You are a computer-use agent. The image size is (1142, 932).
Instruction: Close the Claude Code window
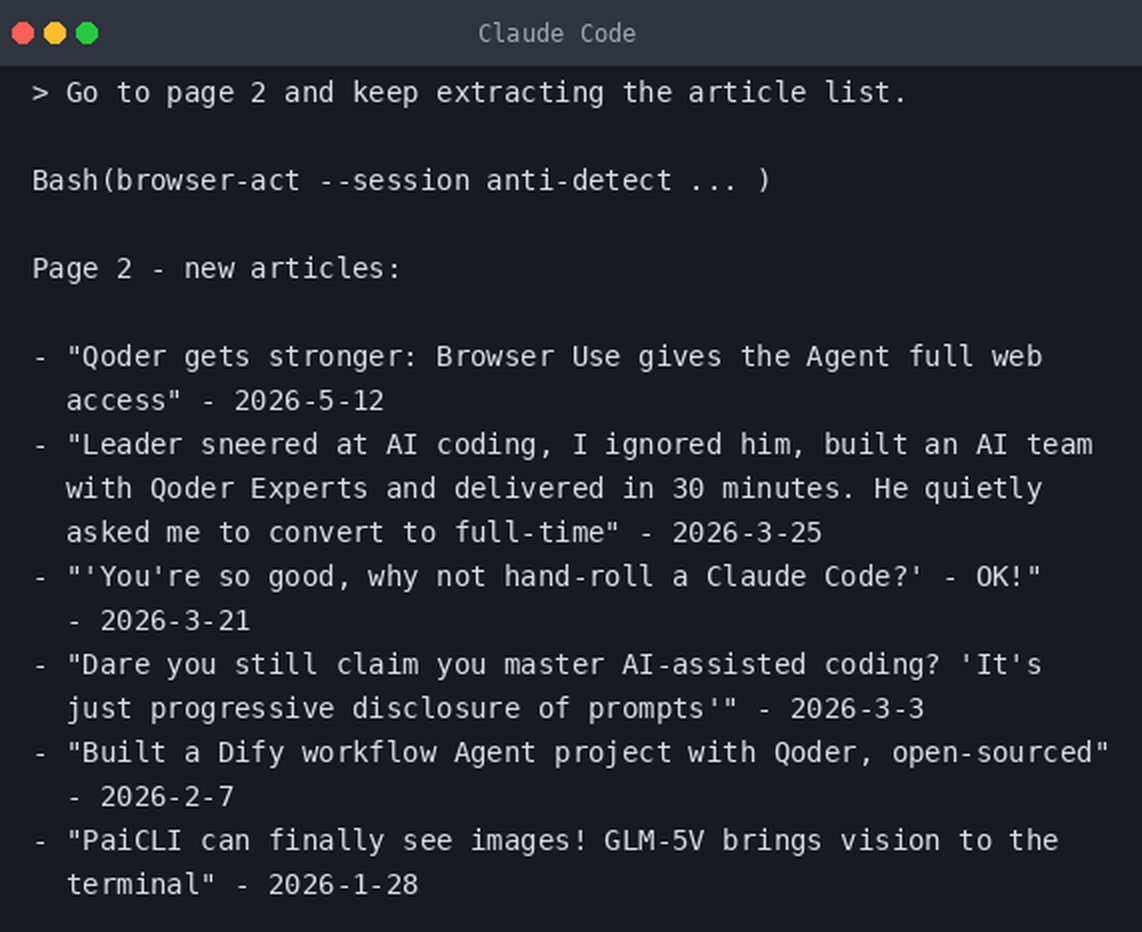click(x=23, y=33)
